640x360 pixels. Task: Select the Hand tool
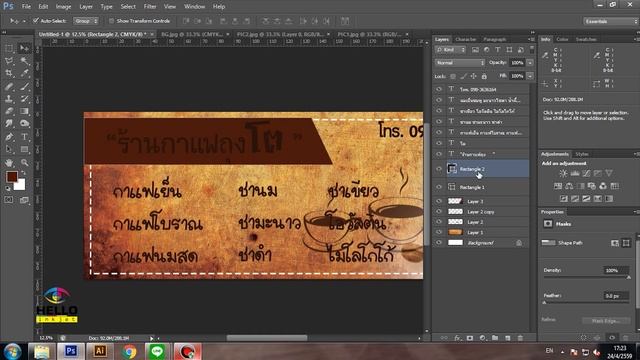tap(9, 162)
